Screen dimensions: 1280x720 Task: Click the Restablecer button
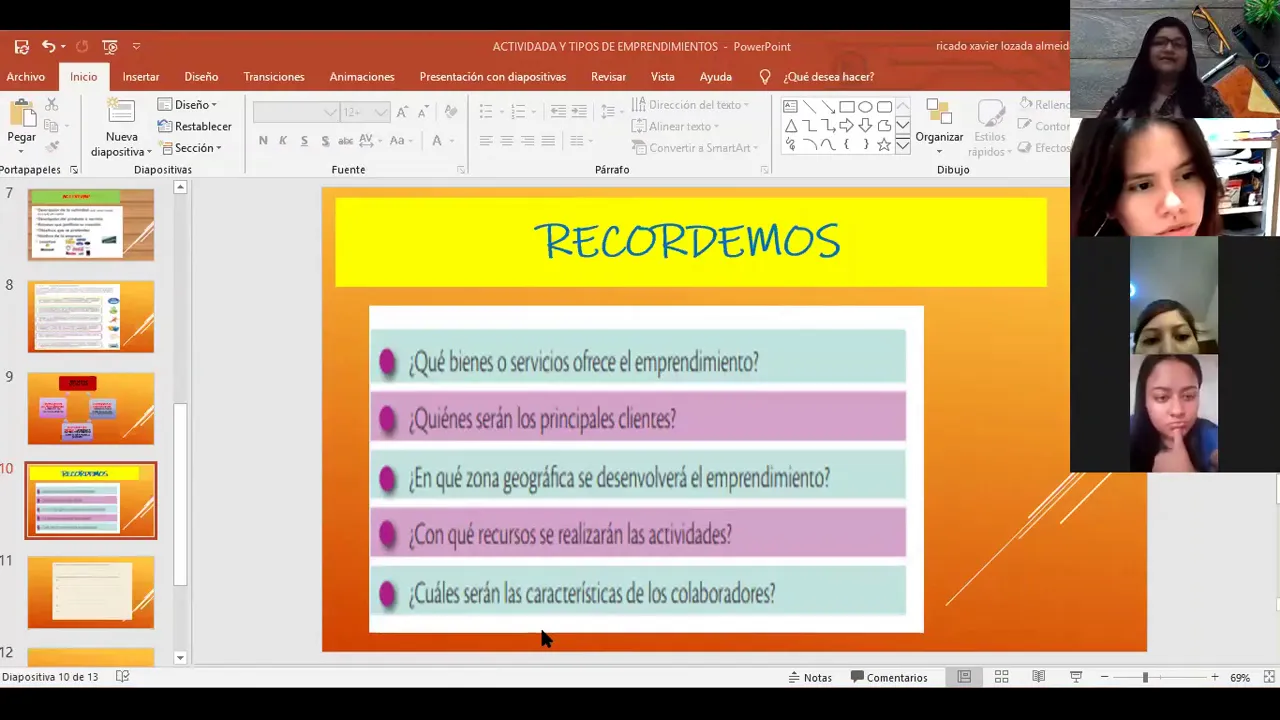click(194, 126)
